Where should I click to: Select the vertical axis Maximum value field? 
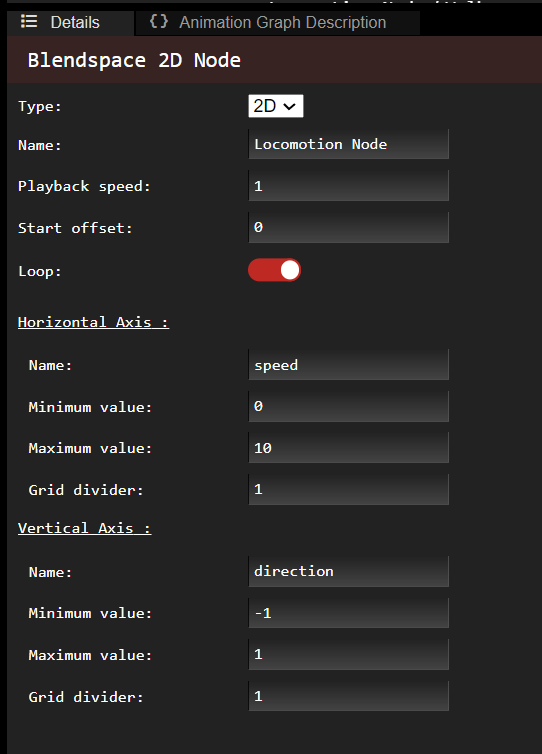tap(349, 654)
